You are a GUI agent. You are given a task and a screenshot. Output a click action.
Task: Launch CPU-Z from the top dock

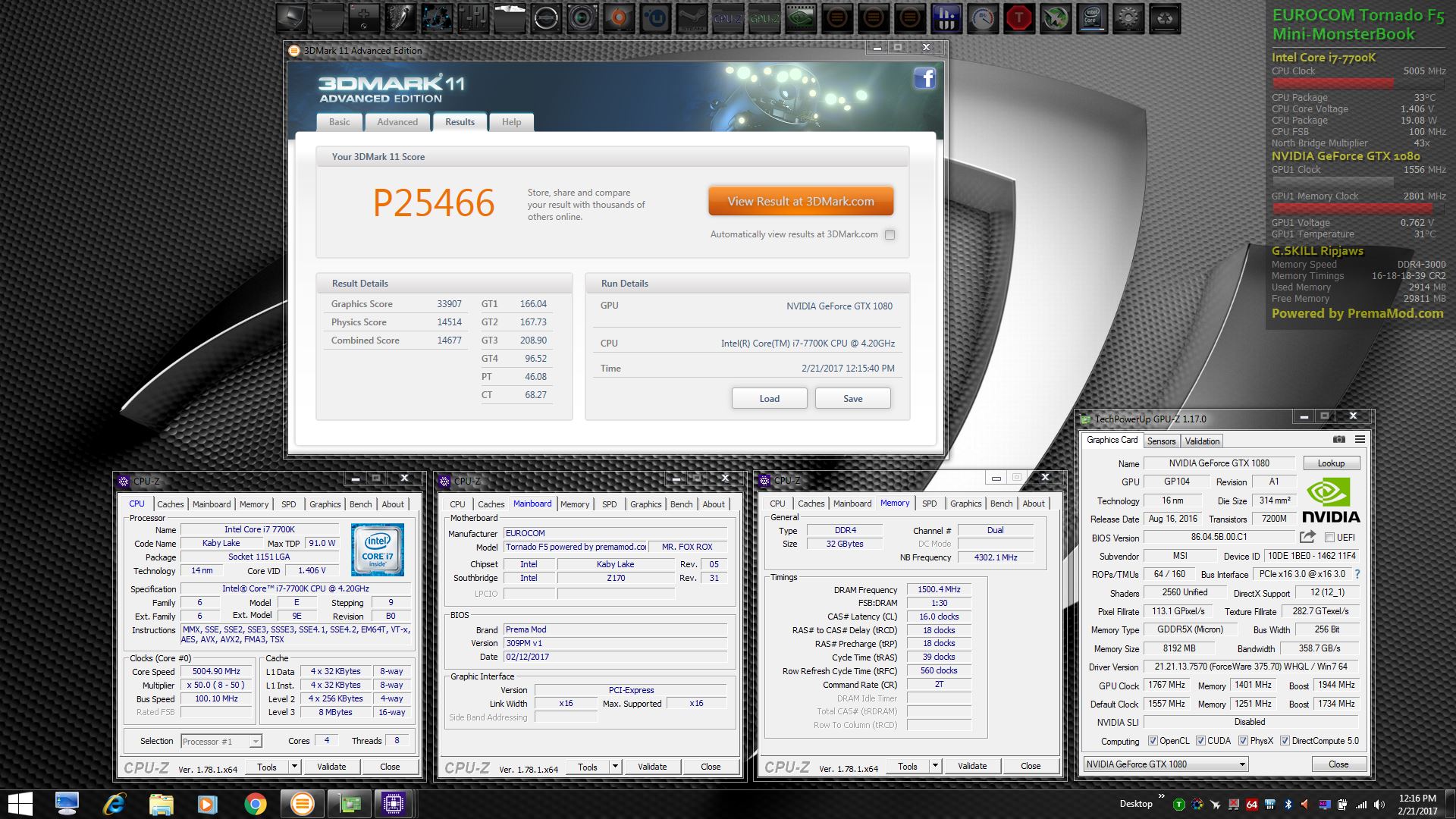[x=727, y=18]
